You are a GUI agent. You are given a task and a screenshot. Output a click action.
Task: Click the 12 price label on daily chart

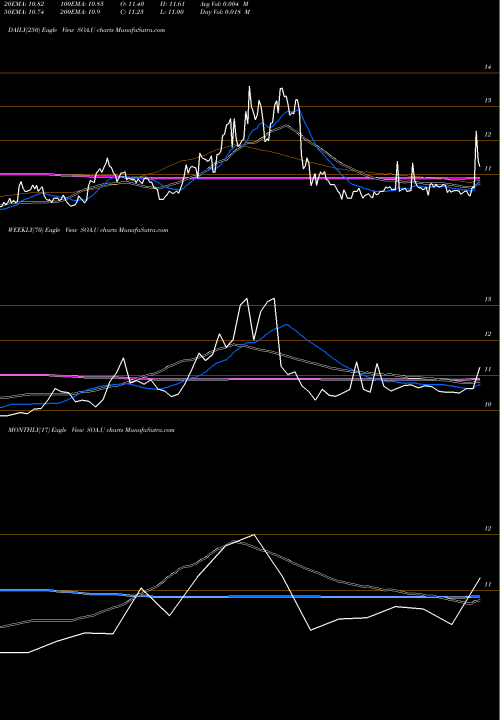coord(488,135)
